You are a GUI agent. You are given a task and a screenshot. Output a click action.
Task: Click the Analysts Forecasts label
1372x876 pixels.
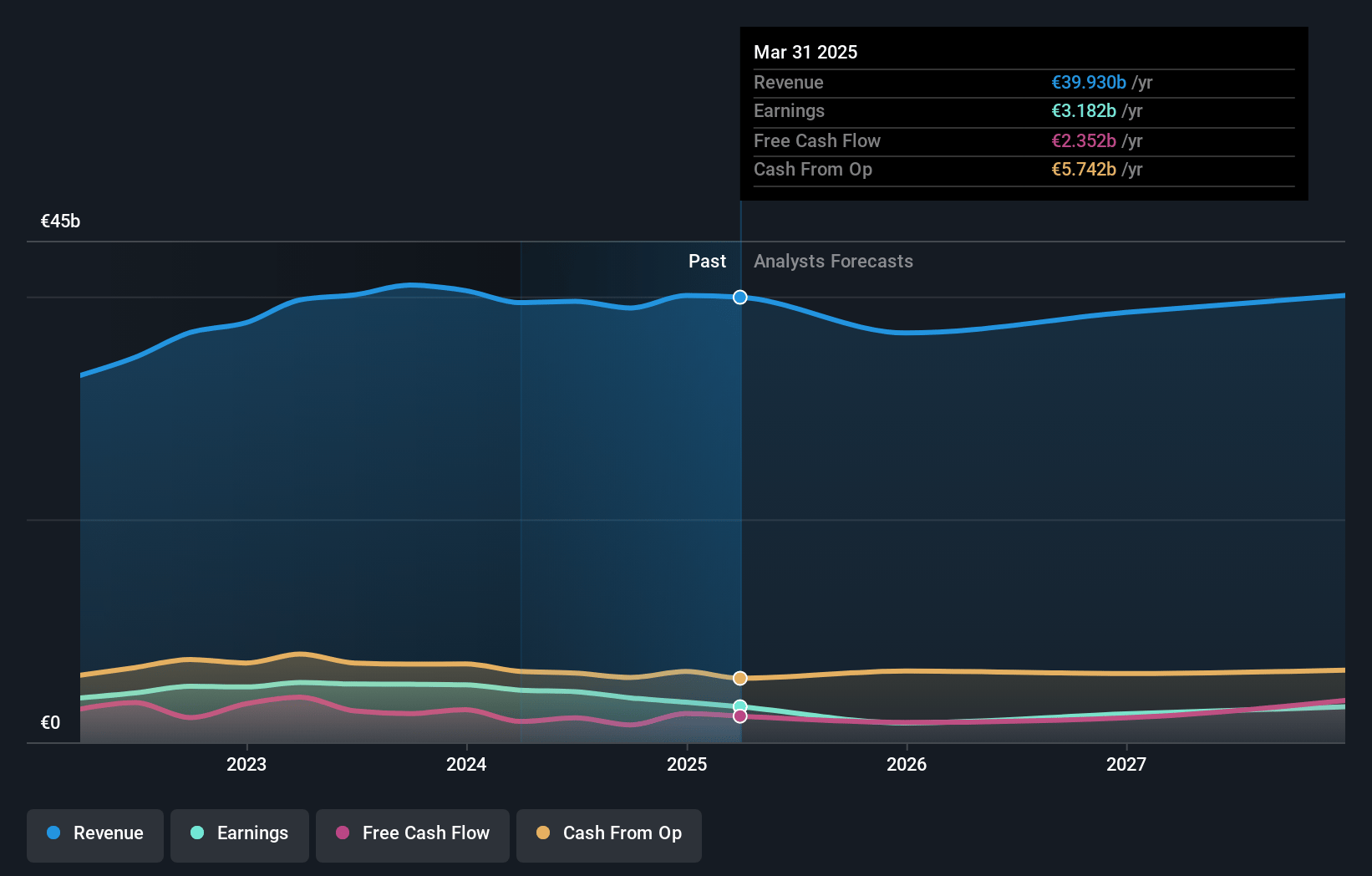click(833, 262)
